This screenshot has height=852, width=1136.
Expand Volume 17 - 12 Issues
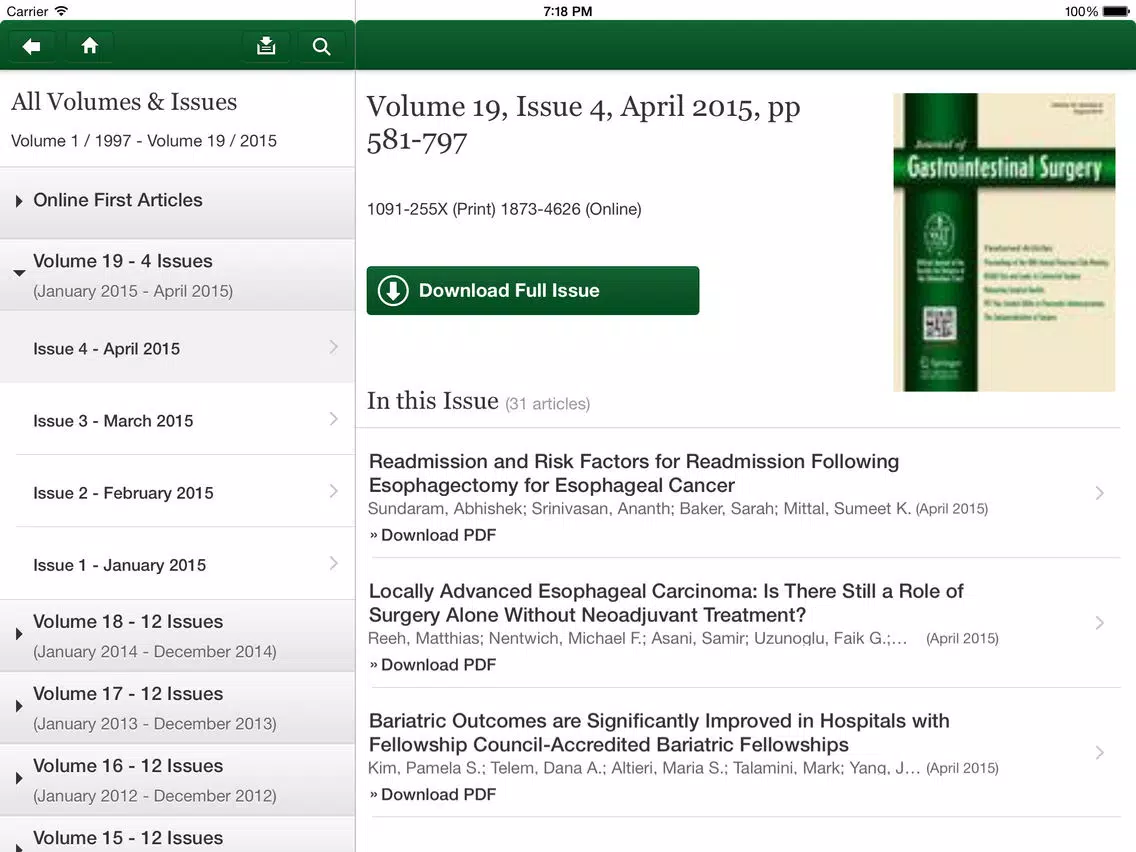[178, 708]
